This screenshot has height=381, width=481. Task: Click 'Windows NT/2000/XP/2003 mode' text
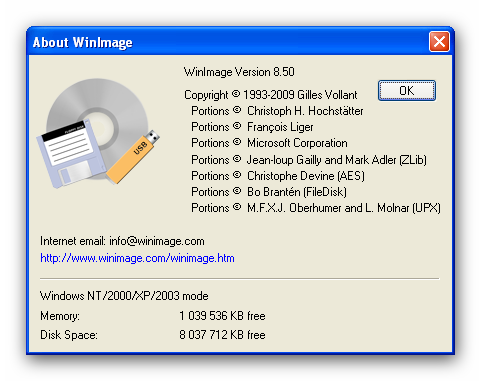[124, 296]
